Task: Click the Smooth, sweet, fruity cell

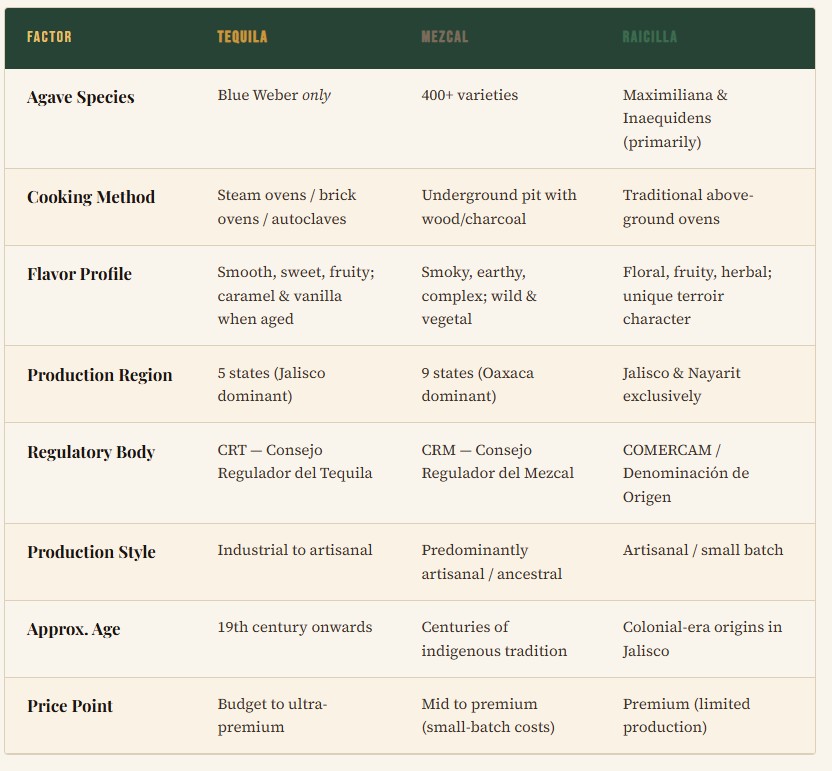Action: 296,296
